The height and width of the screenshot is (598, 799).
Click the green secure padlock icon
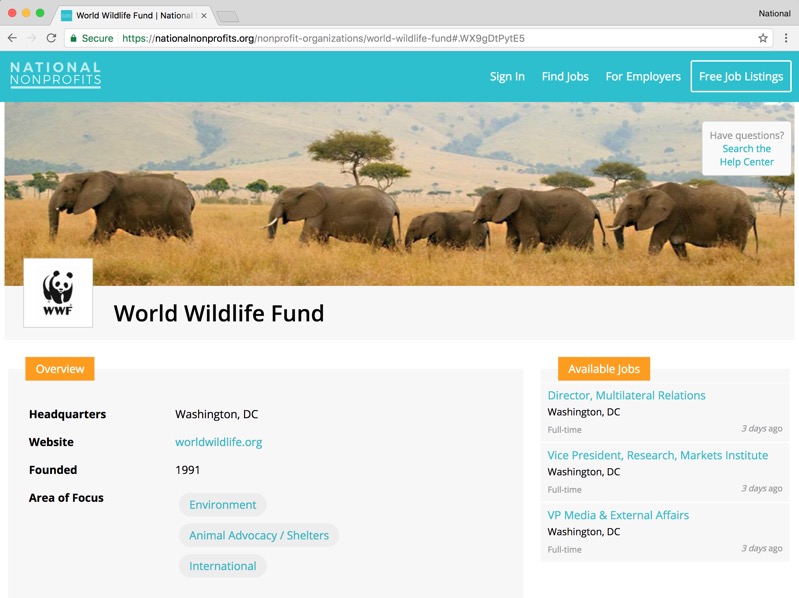tap(73, 38)
